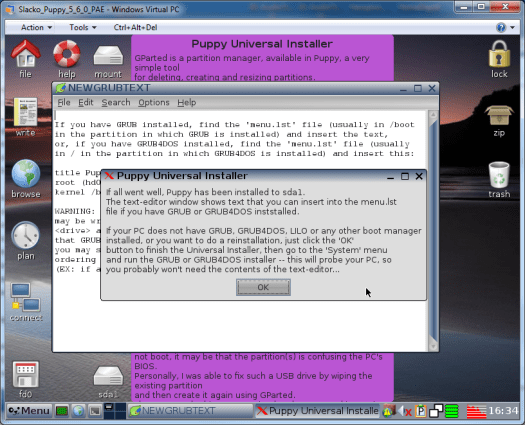This screenshot has height=425, width=525.
Task: Maximize the NEWGRUBTEXT editor window
Action: [418, 88]
